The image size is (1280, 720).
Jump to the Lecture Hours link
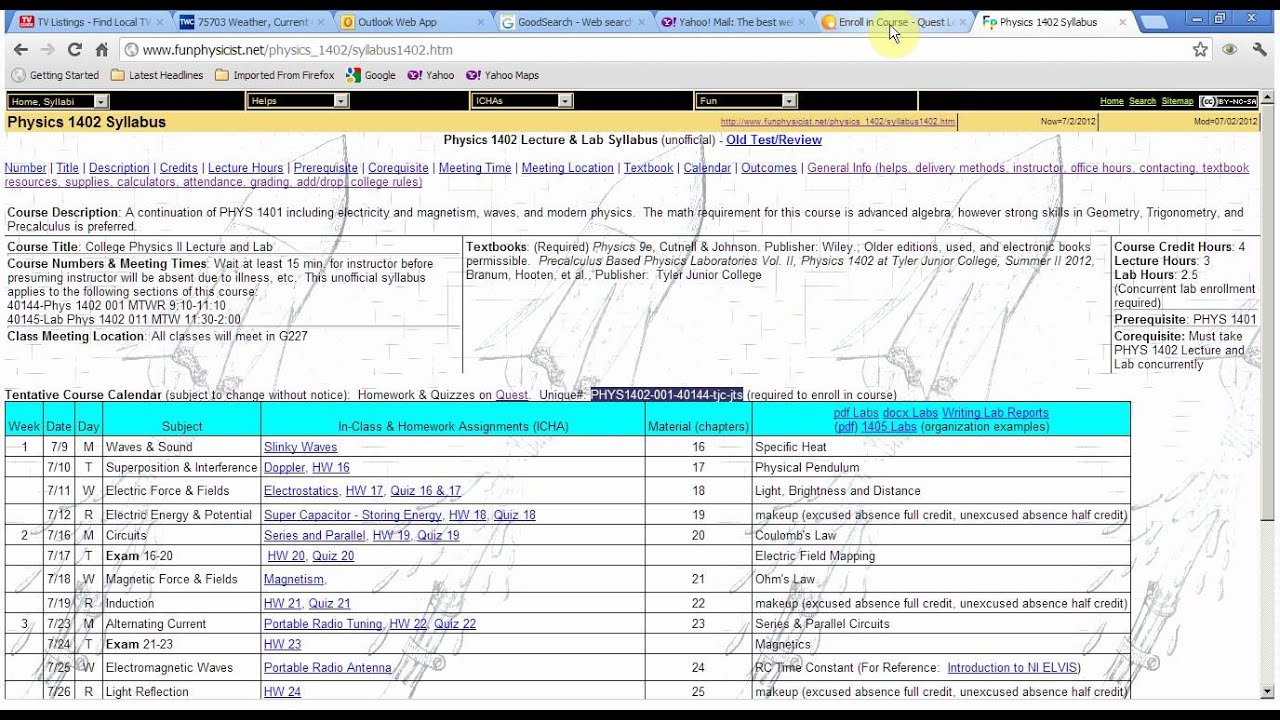tap(246, 168)
